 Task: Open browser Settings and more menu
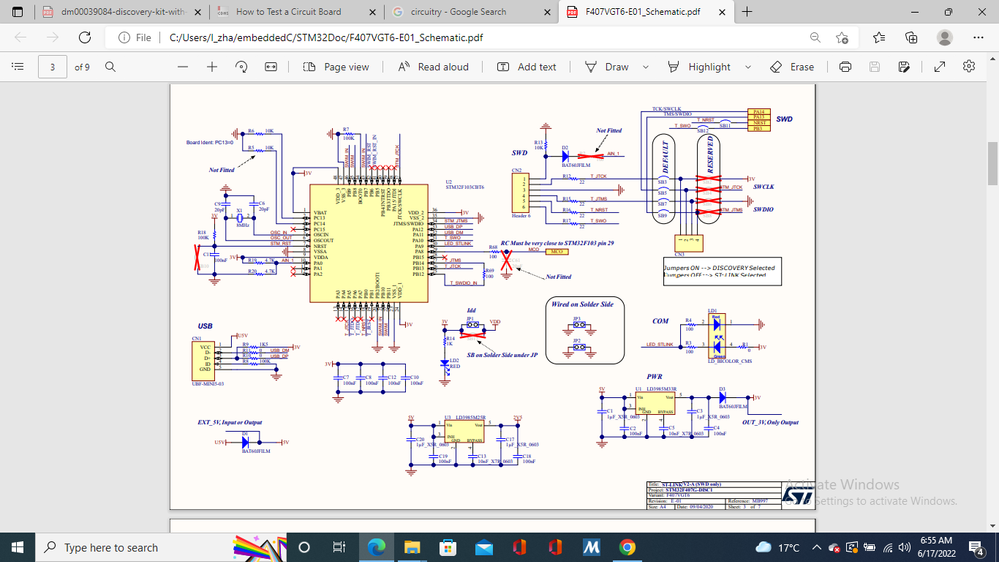point(978,38)
